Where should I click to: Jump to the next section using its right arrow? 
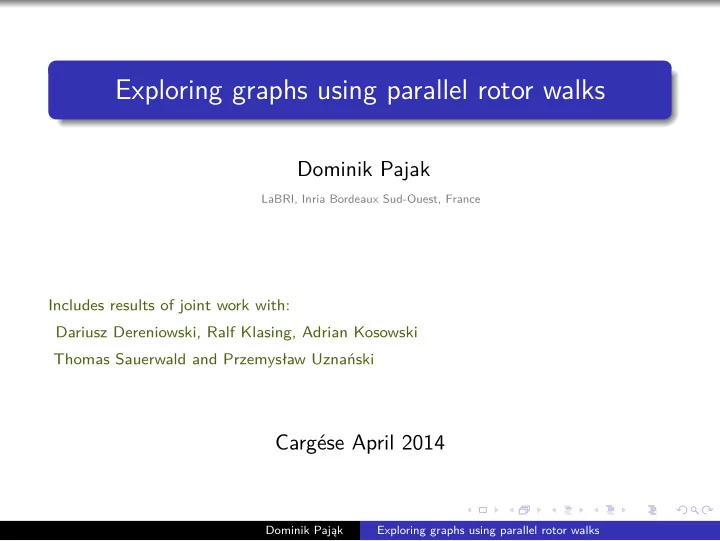click(x=624, y=510)
